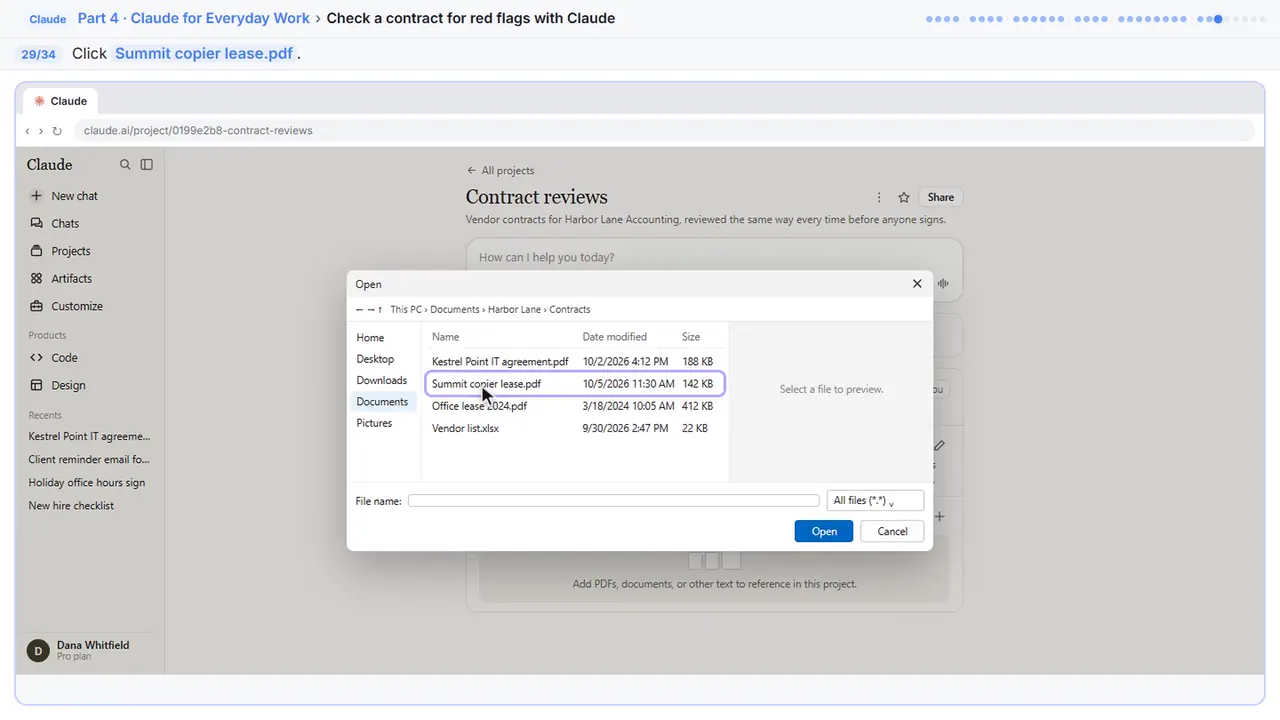Select Vendor list.xlsx file
This screenshot has width=1280, height=720.
[x=575, y=428]
